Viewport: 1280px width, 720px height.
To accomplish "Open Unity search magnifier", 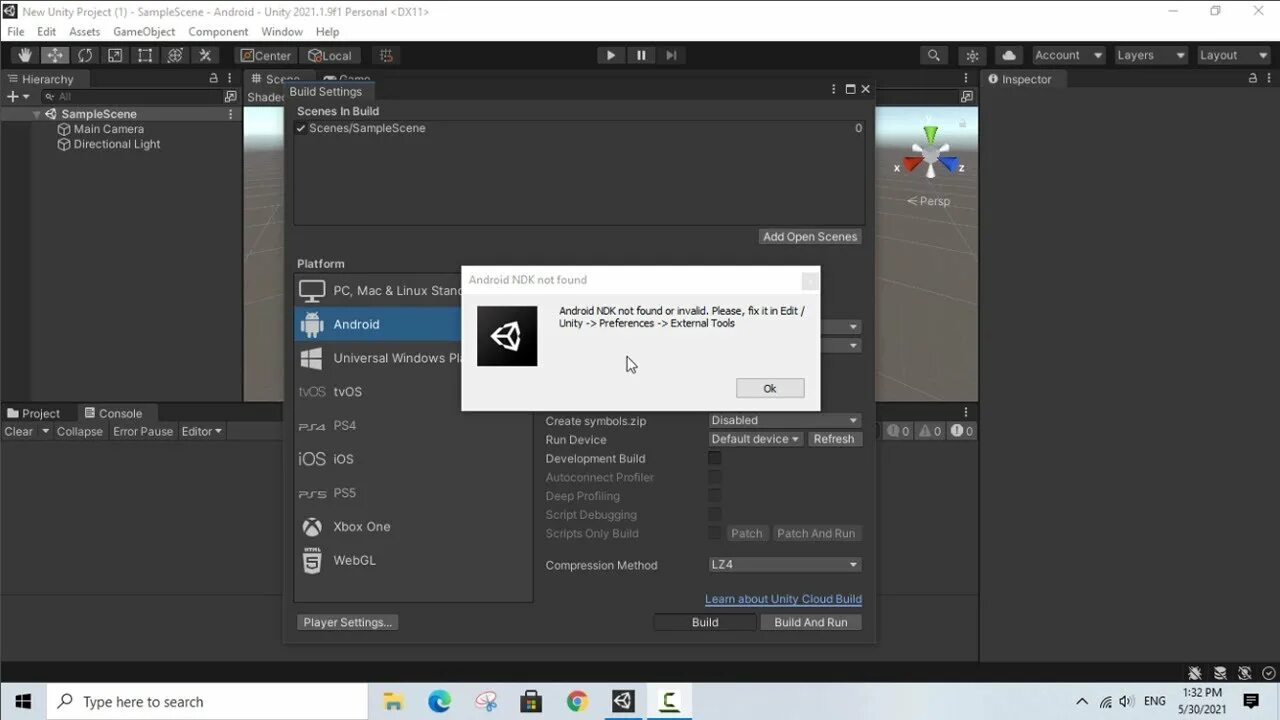I will (934, 55).
